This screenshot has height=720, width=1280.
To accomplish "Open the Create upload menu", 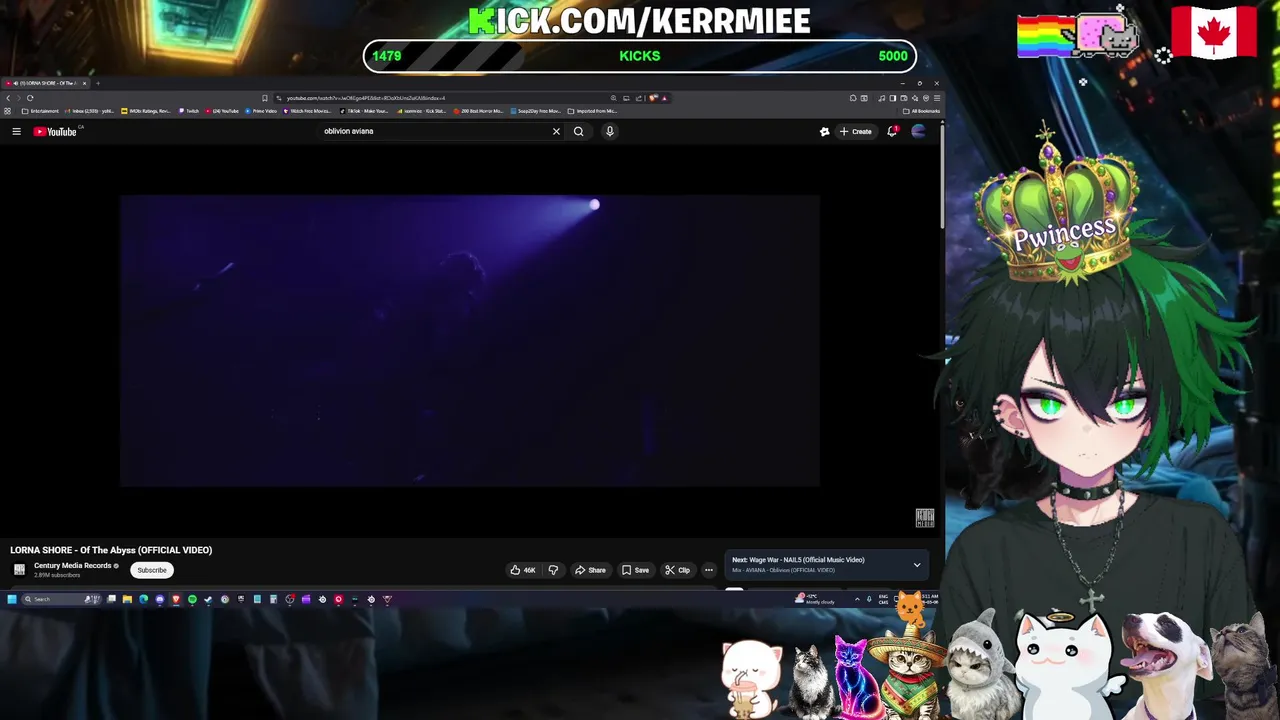I will (x=856, y=131).
